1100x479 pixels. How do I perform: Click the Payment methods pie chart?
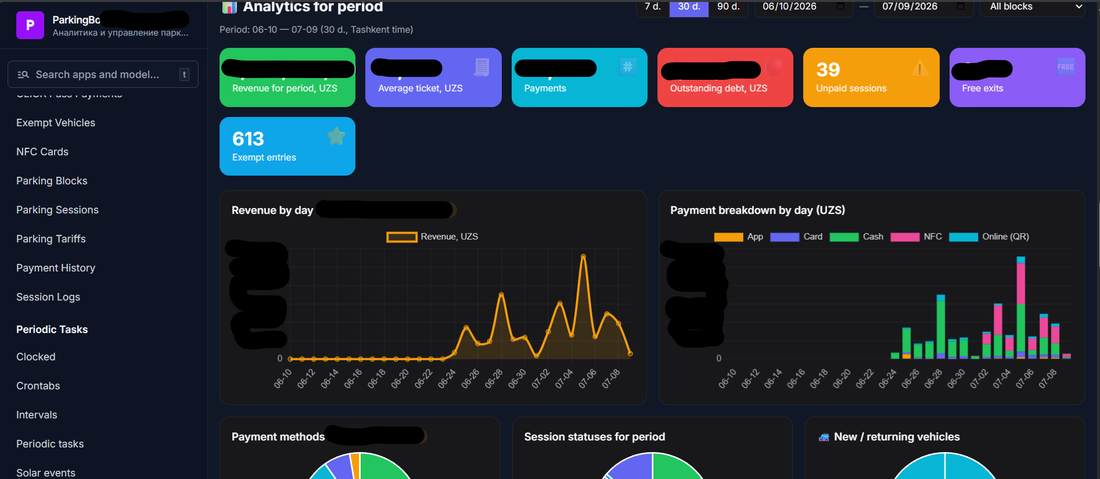click(360, 466)
